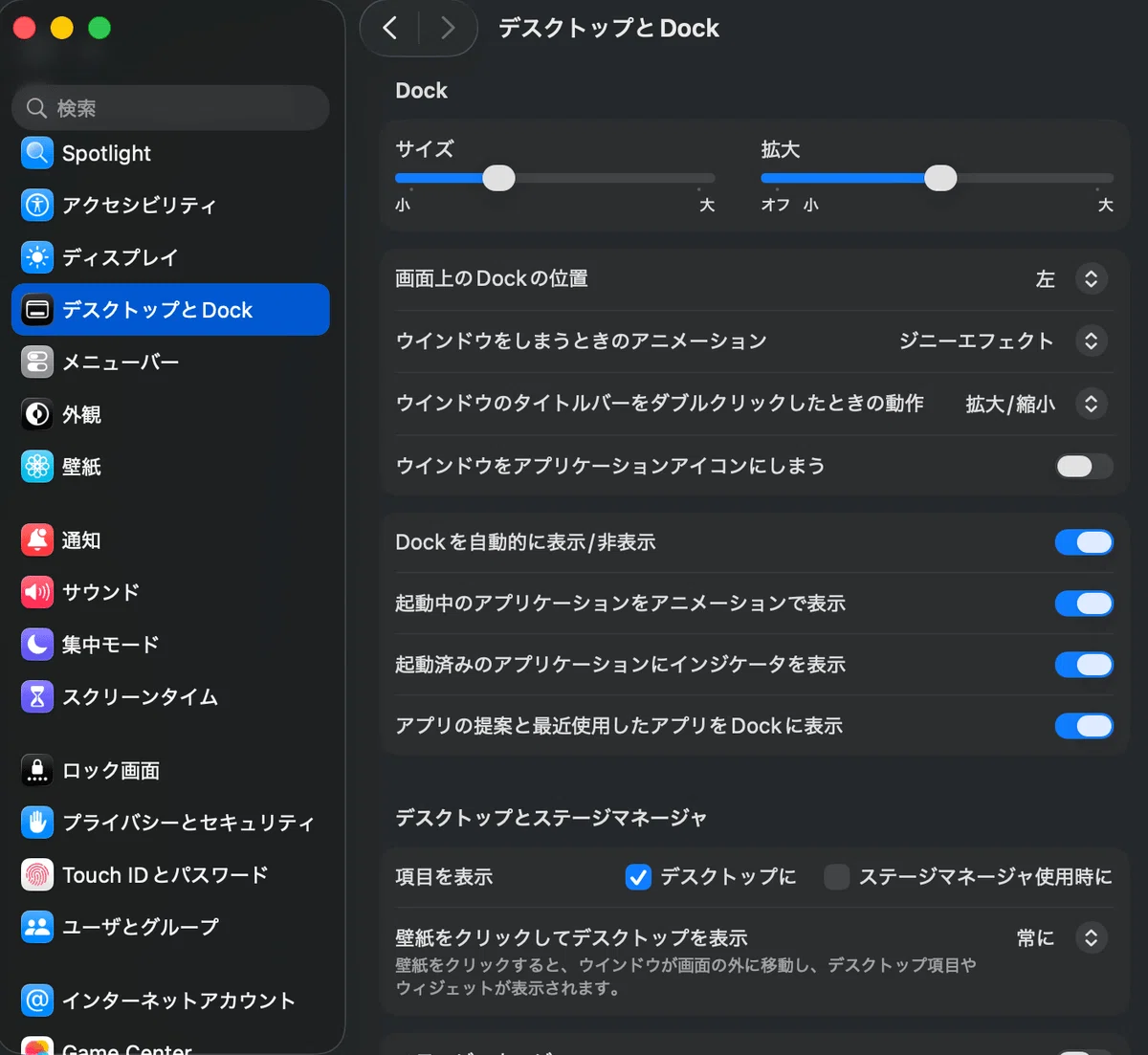
Task: Open 外観 settings pane
Action: coord(170,414)
